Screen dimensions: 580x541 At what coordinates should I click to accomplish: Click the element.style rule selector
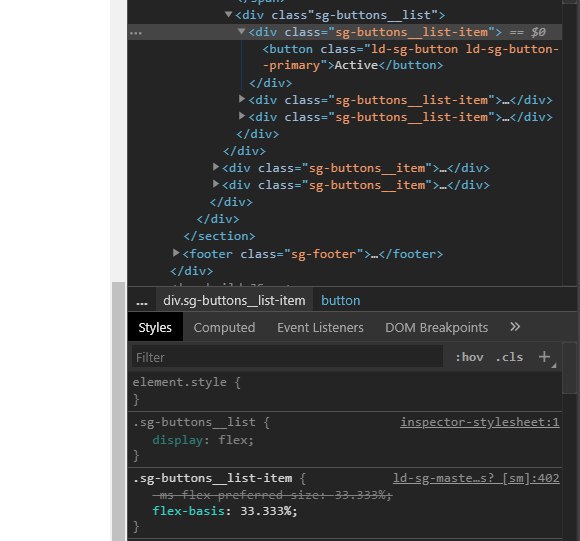(179, 382)
